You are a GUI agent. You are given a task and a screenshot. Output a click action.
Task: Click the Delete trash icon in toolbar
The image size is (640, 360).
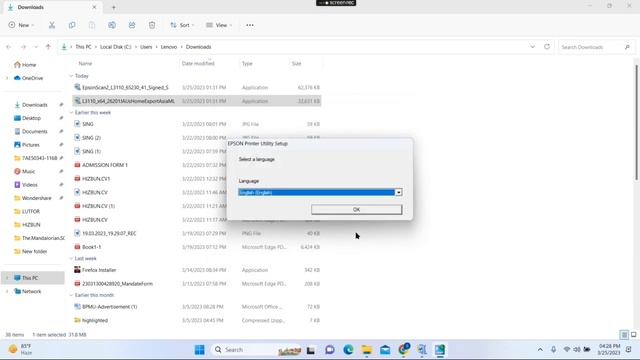152,25
